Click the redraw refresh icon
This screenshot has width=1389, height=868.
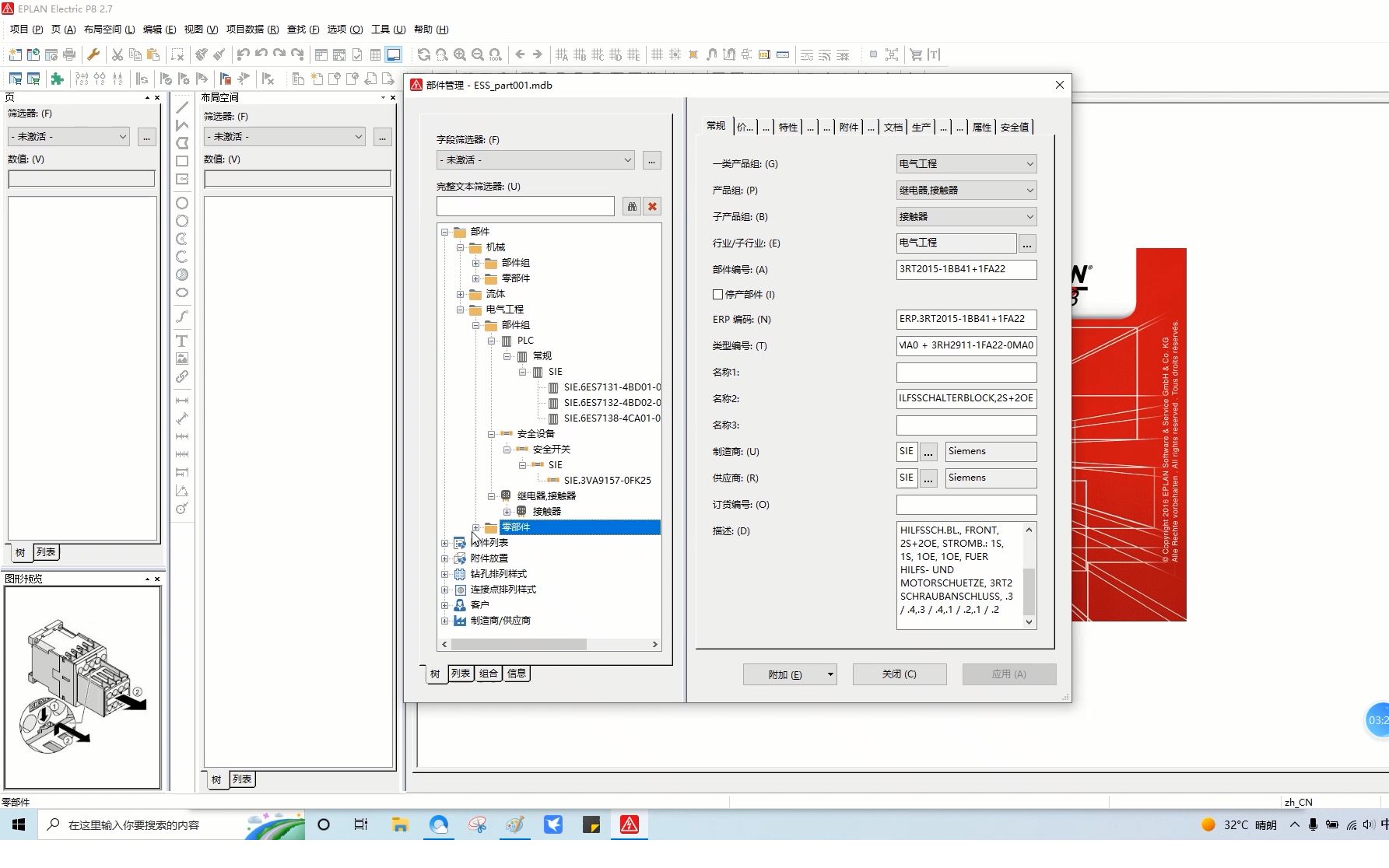coord(423,54)
